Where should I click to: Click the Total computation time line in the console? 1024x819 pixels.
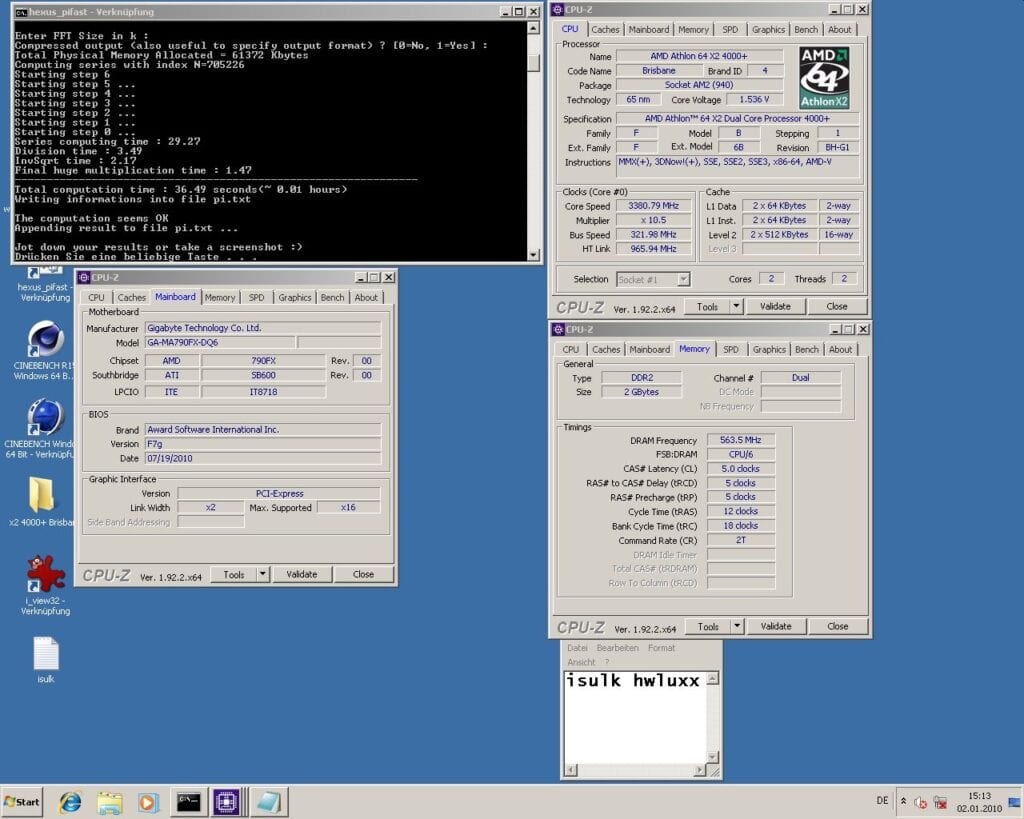[x=181, y=189]
